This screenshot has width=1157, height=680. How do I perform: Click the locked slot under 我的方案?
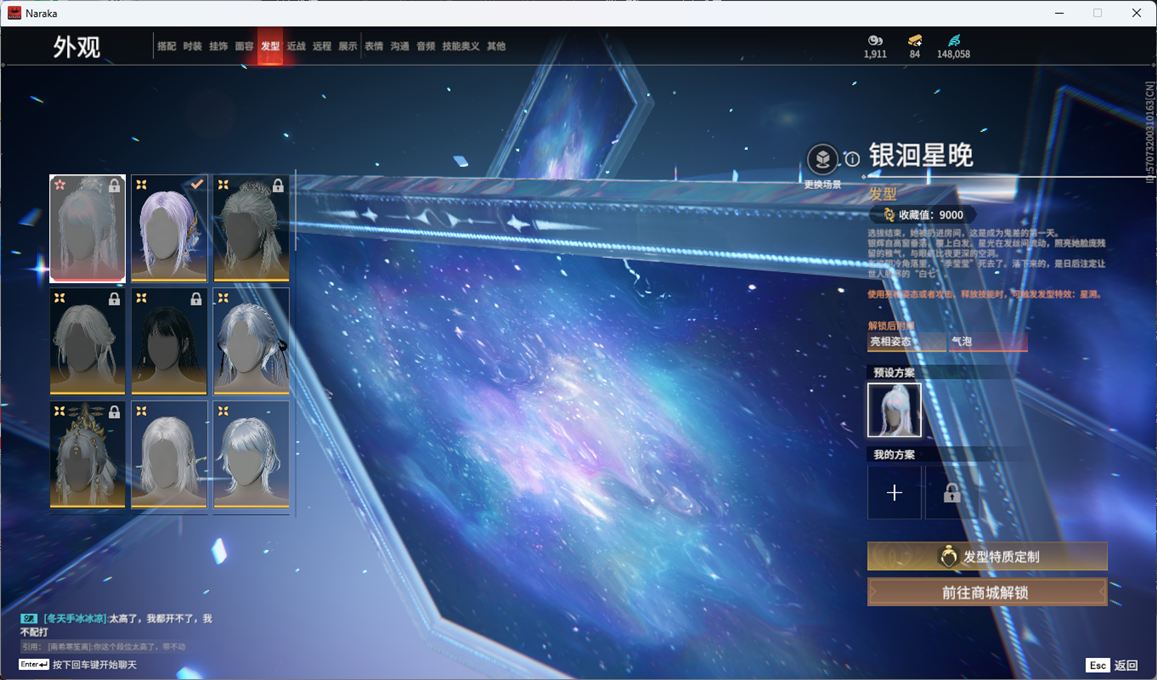click(951, 493)
